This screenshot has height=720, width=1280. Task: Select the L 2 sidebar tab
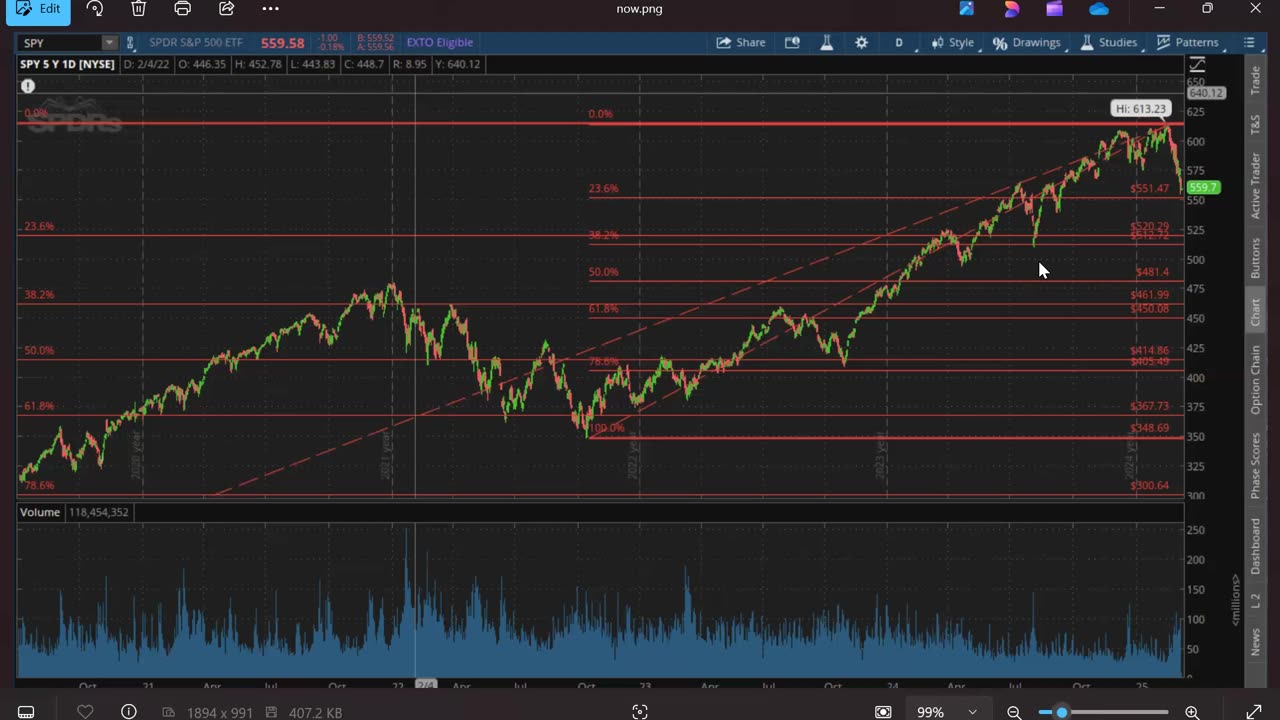pos(1256,602)
